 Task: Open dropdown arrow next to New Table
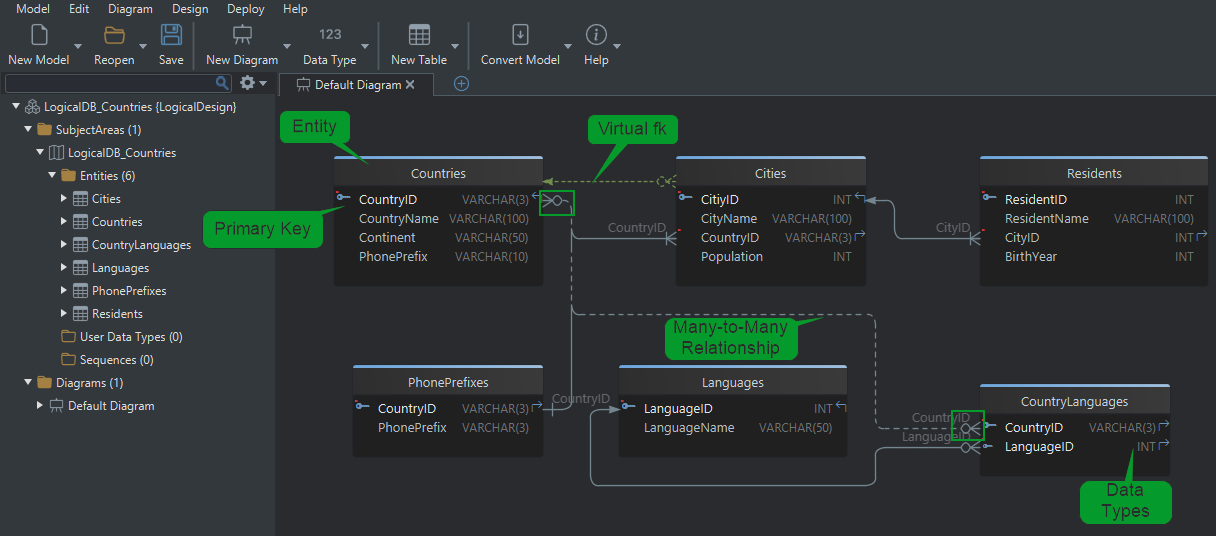[x=455, y=47]
